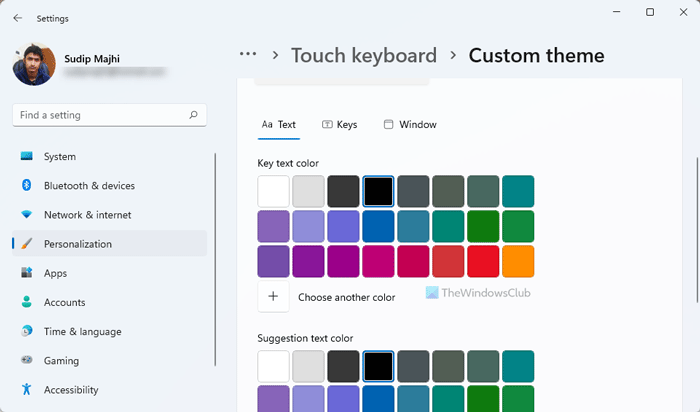Go to Time & language settings
Screen dimensions: 700x412
82,331
